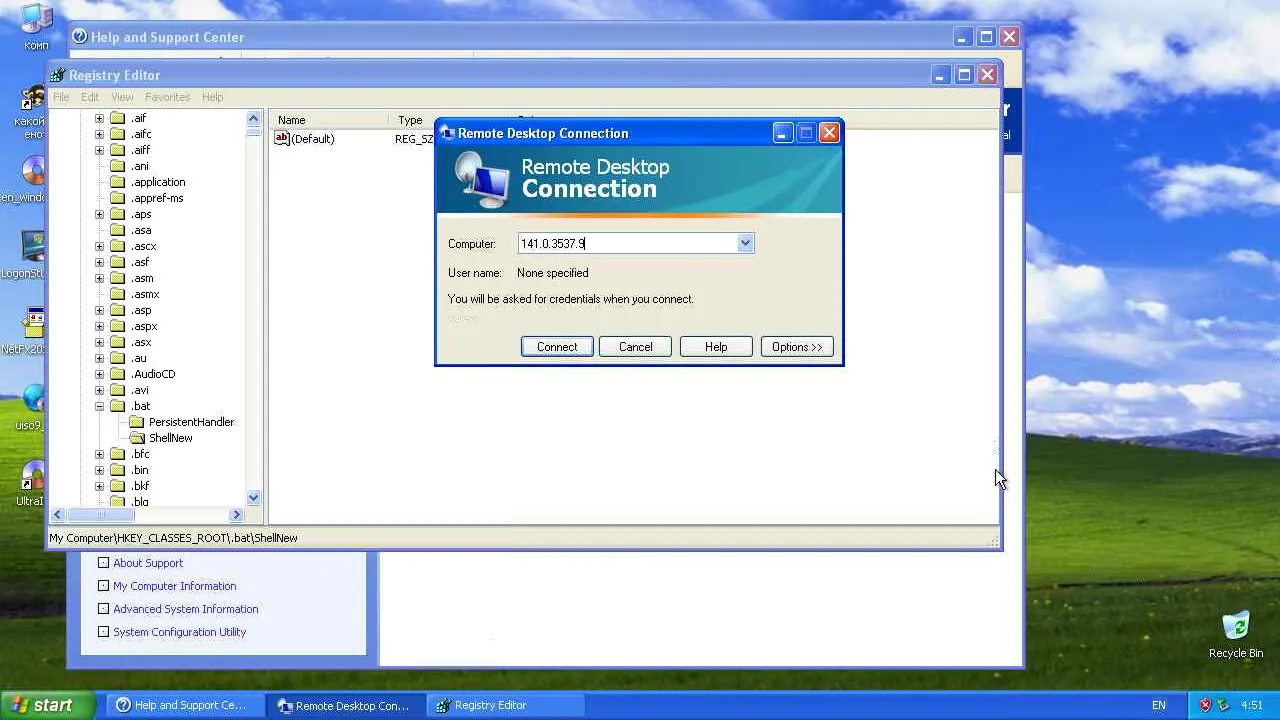The height and width of the screenshot is (720, 1280).
Task: Click the registry tree scroll-up arrow
Action: coord(253,119)
